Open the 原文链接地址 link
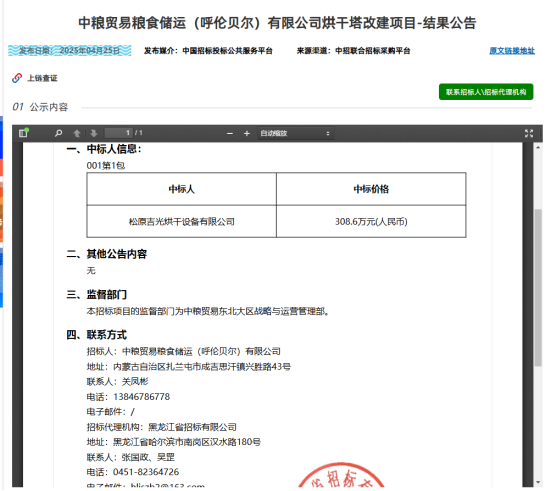 click(x=512, y=51)
